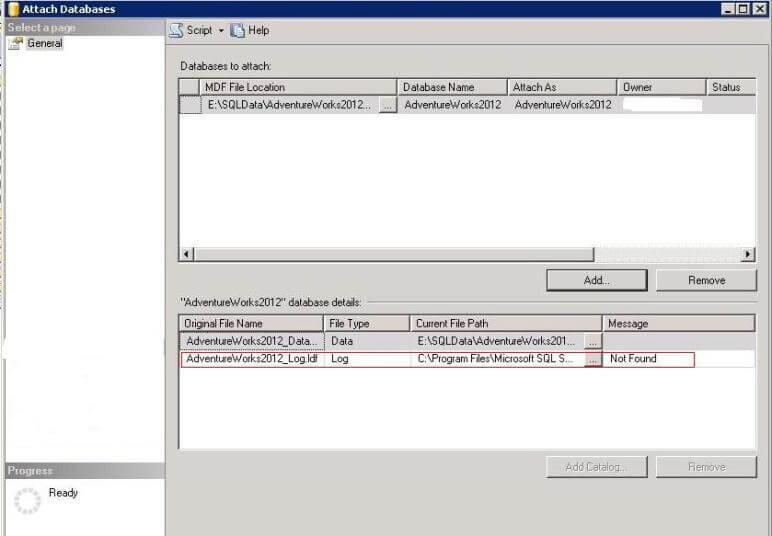Click the progress spinner indicator

pos(27,501)
